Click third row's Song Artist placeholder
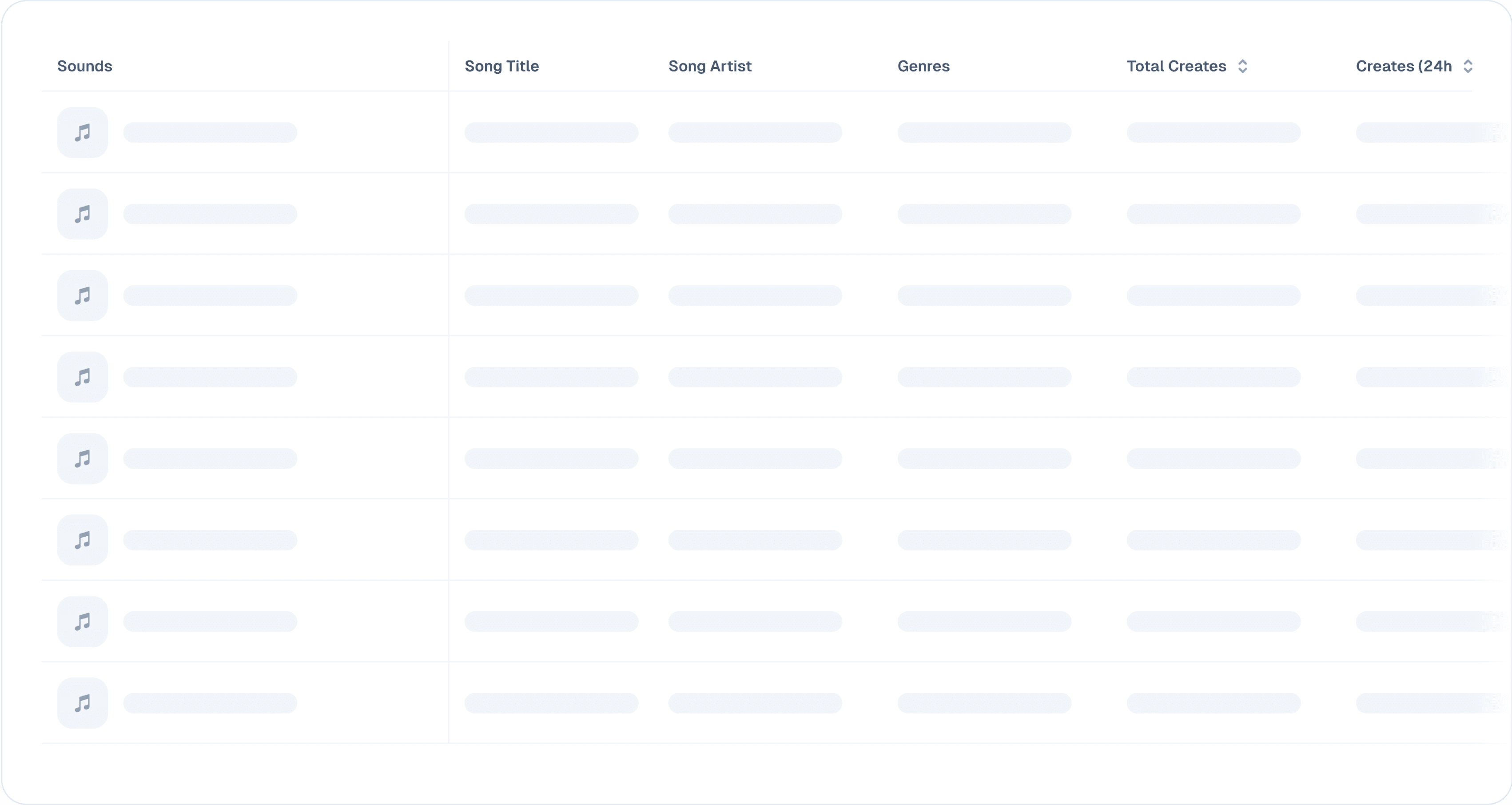The height and width of the screenshot is (805, 1512). (x=755, y=295)
